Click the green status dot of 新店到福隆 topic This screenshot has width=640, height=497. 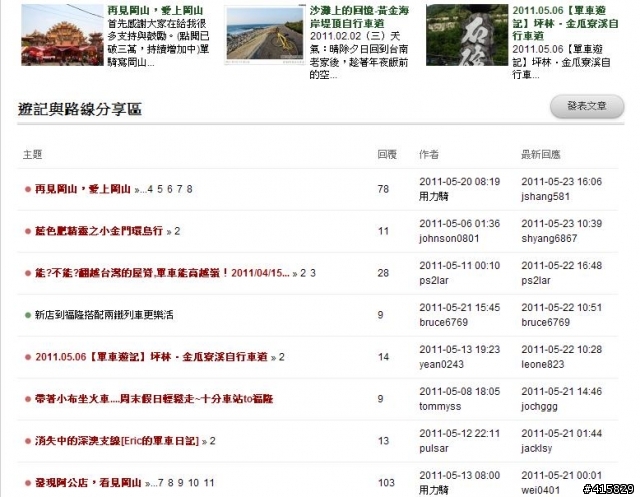pos(28,315)
